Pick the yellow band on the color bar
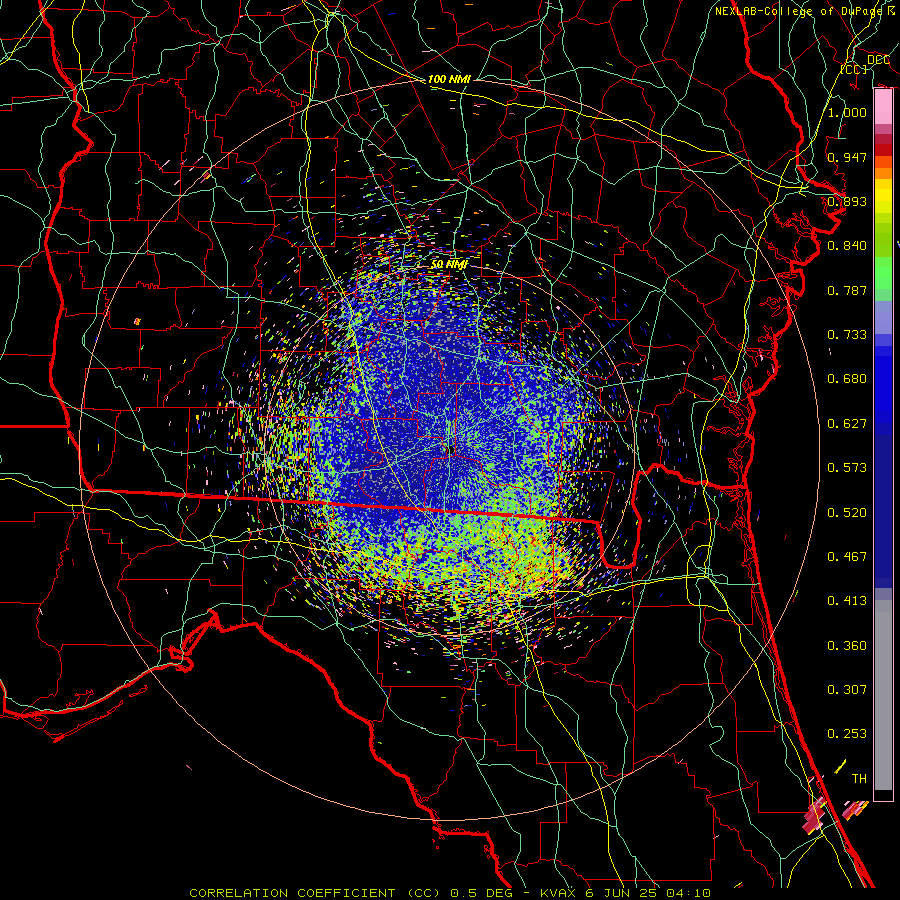The width and height of the screenshot is (900, 900). 883,196
